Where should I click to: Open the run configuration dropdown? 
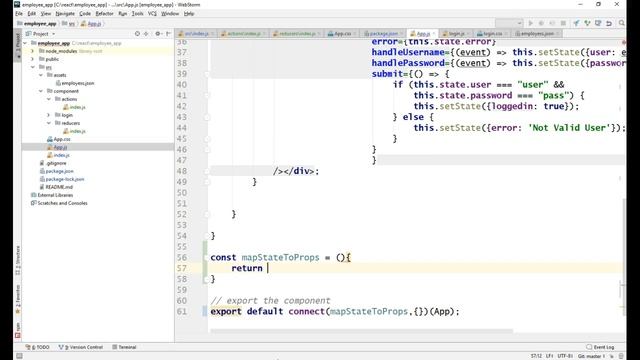tap(509, 23)
